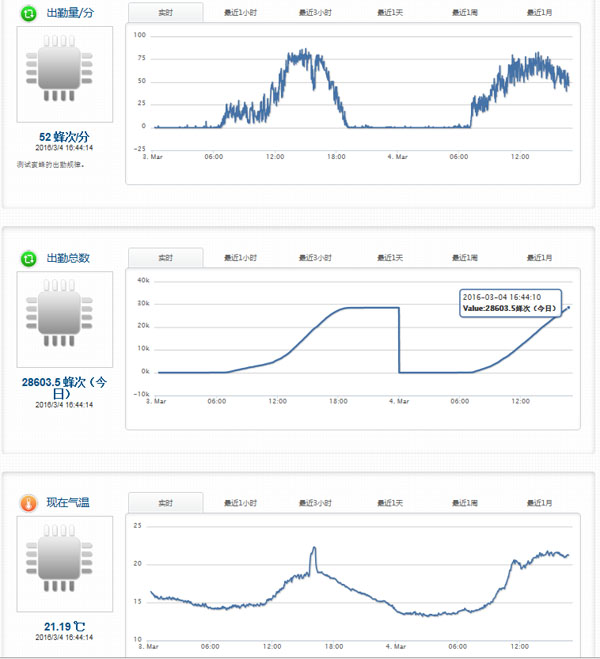Click the 4. Mar axis label in 出勤量/分 chart

pyautogui.click(x=397, y=157)
